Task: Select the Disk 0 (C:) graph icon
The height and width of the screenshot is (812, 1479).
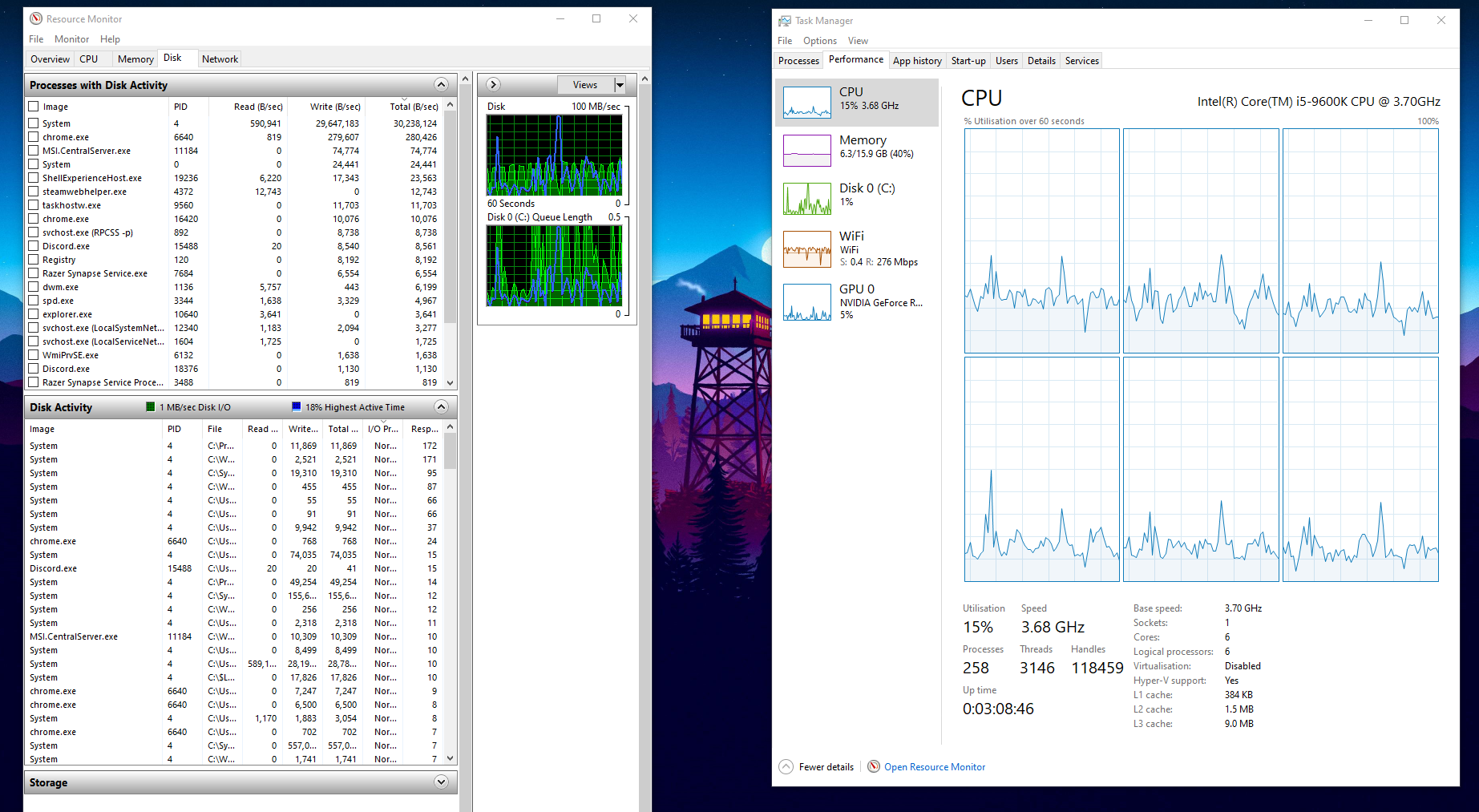Action: pos(807,199)
